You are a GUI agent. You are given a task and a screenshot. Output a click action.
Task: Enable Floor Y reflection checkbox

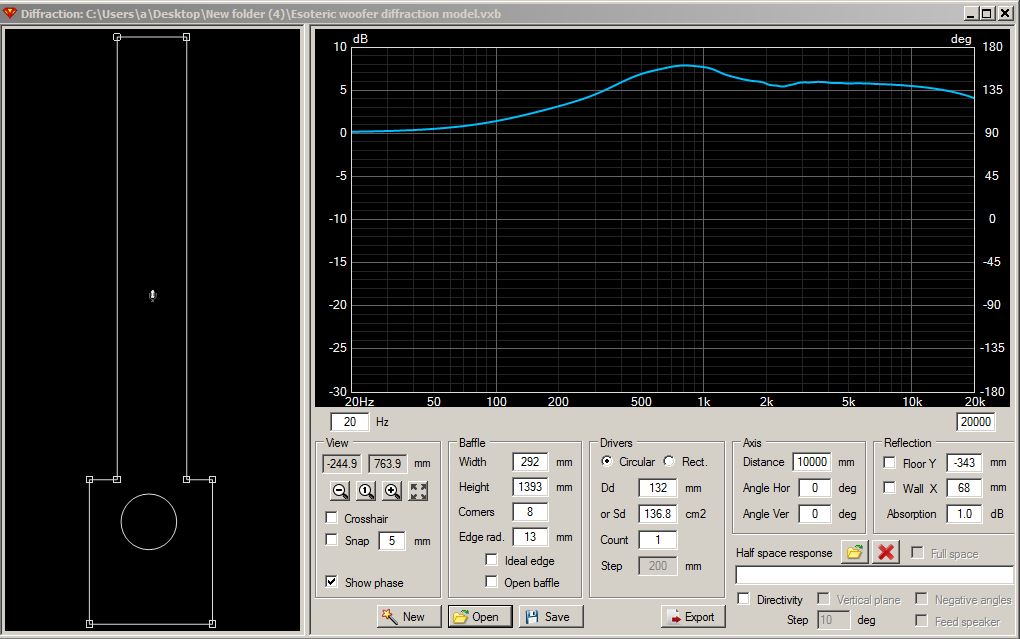click(x=889, y=463)
